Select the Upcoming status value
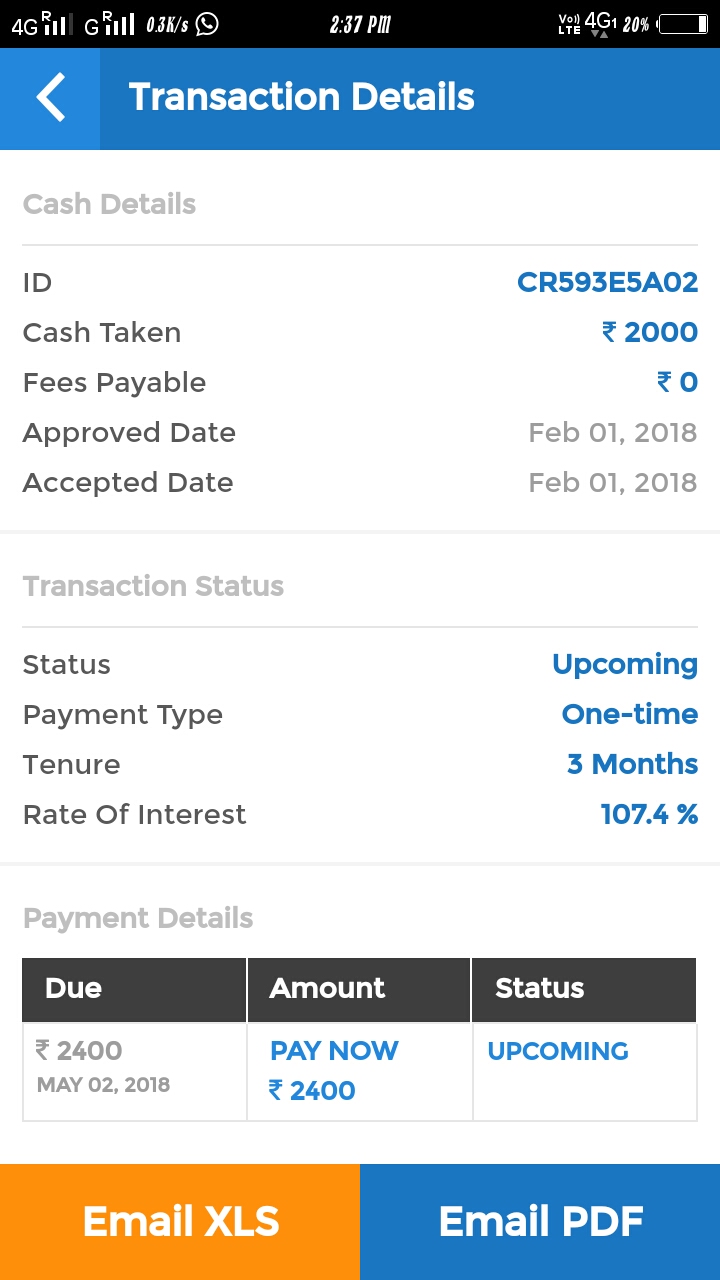720x1280 pixels. [624, 665]
